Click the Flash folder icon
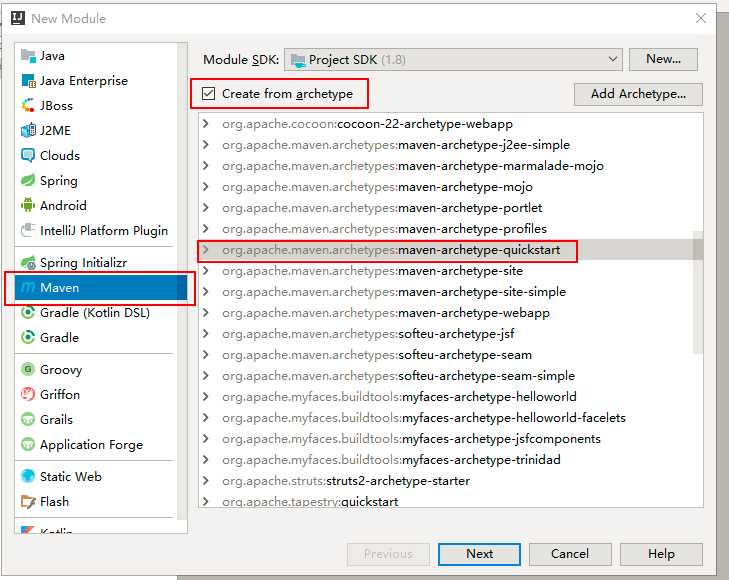 pos(28,501)
